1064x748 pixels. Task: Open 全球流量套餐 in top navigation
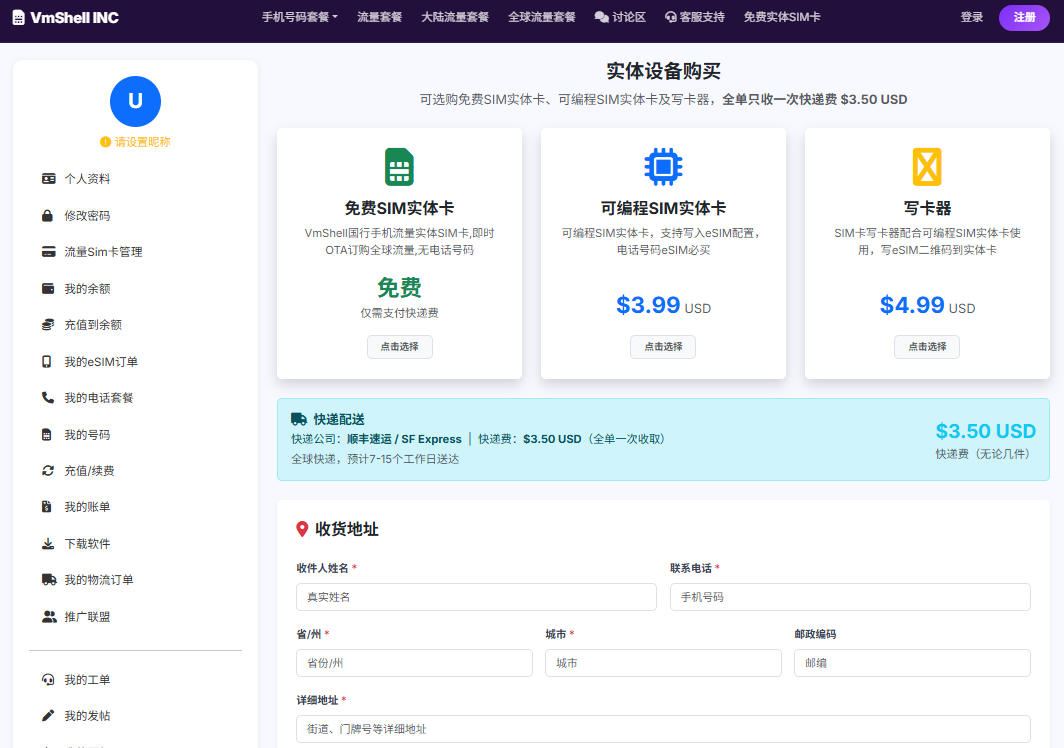pyautogui.click(x=541, y=17)
